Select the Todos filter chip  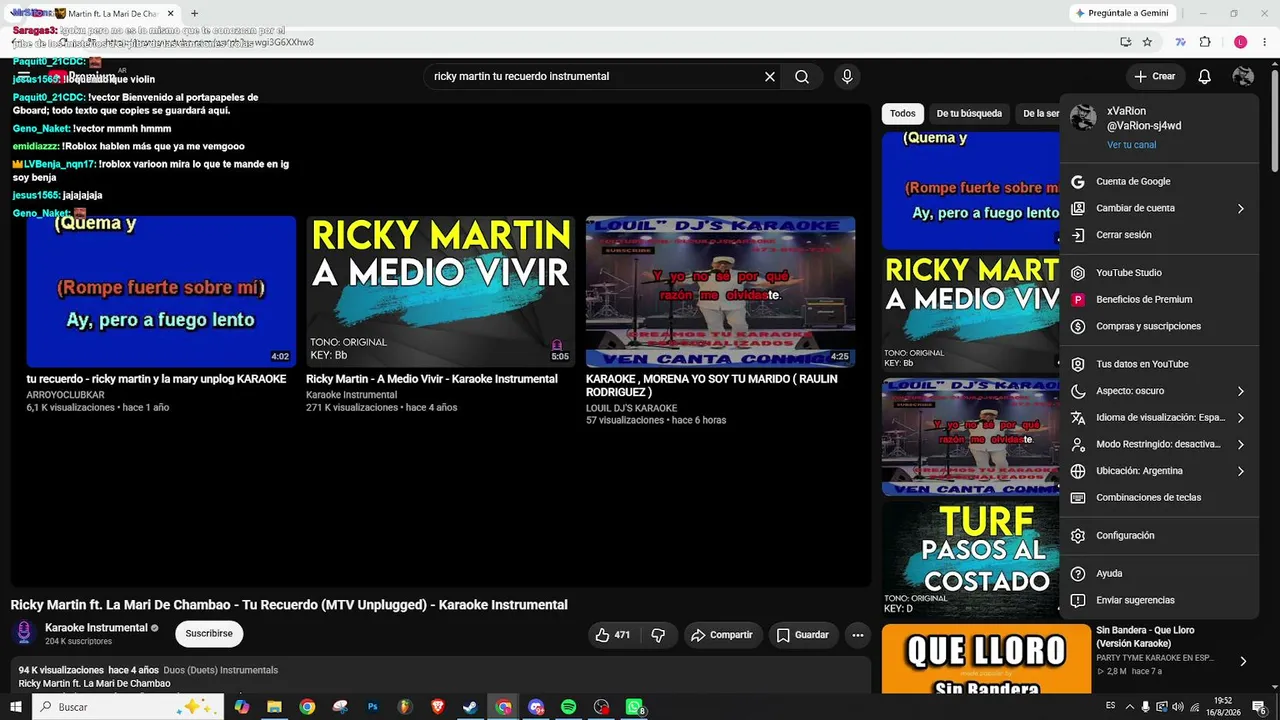click(x=903, y=114)
